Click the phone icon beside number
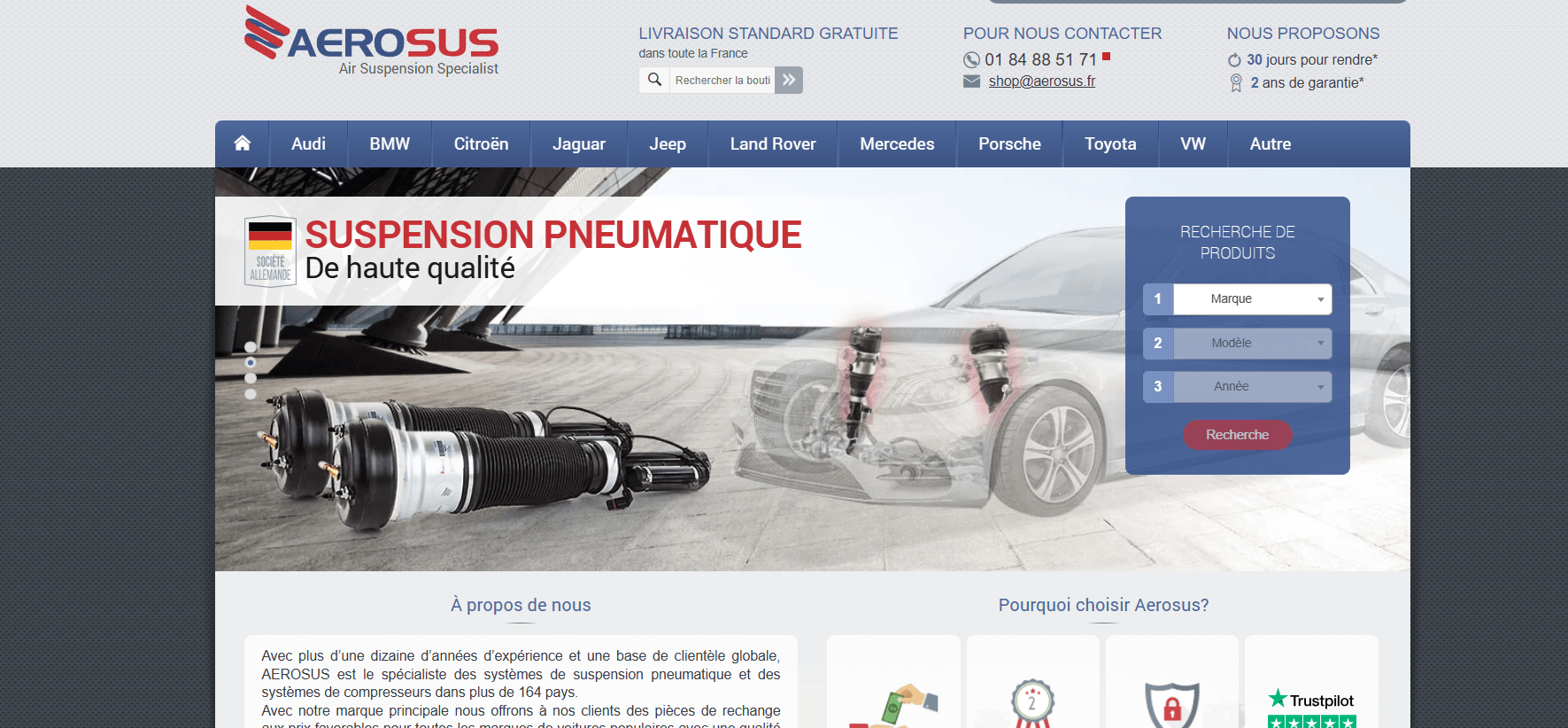The height and width of the screenshot is (728, 1568). click(971, 60)
